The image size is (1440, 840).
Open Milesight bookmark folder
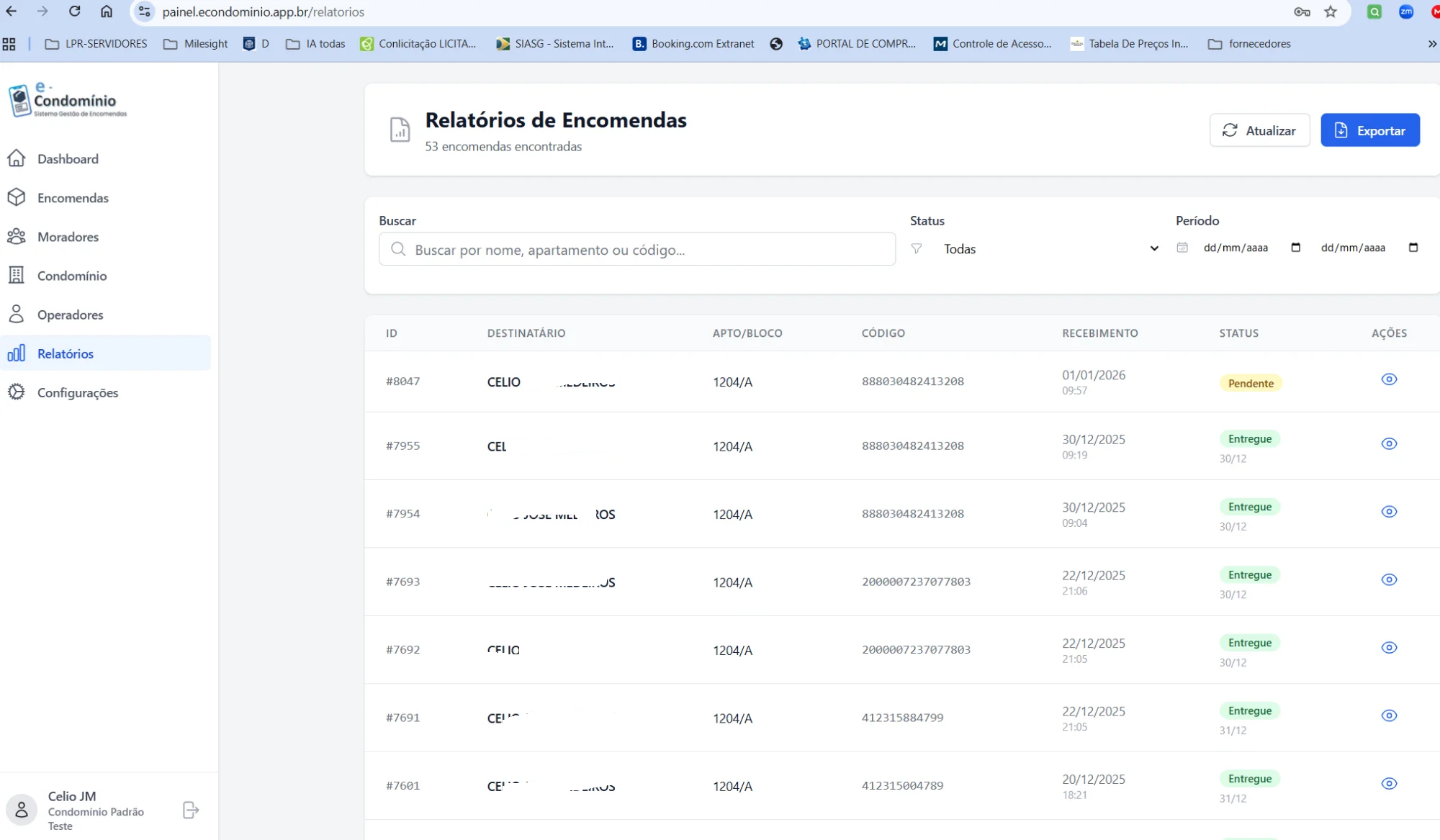tap(195, 44)
